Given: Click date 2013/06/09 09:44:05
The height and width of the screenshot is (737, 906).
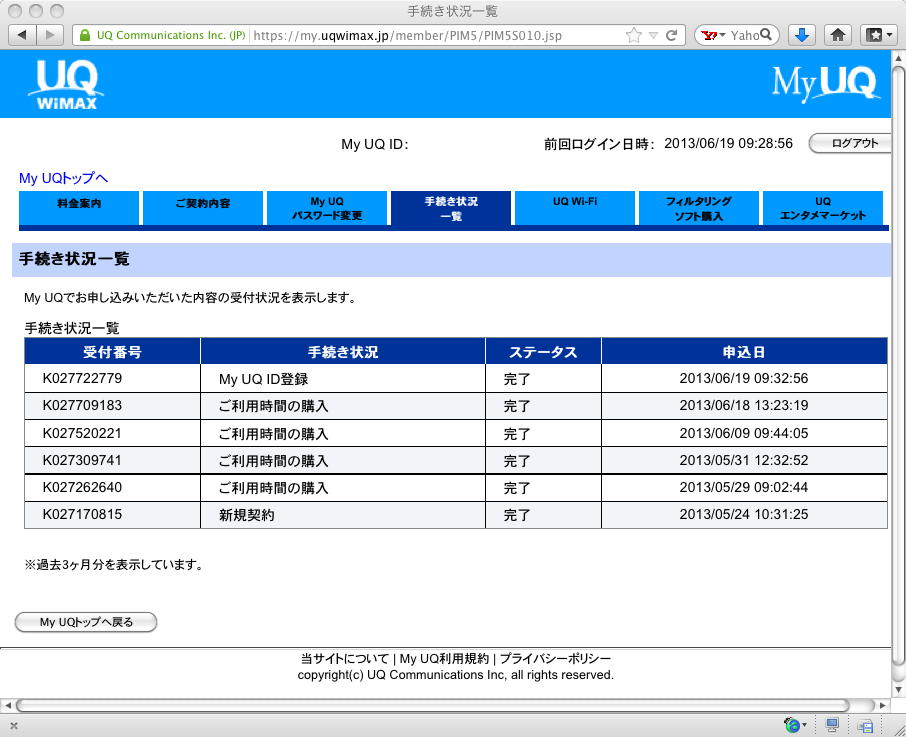Looking at the screenshot, I should (744, 433).
